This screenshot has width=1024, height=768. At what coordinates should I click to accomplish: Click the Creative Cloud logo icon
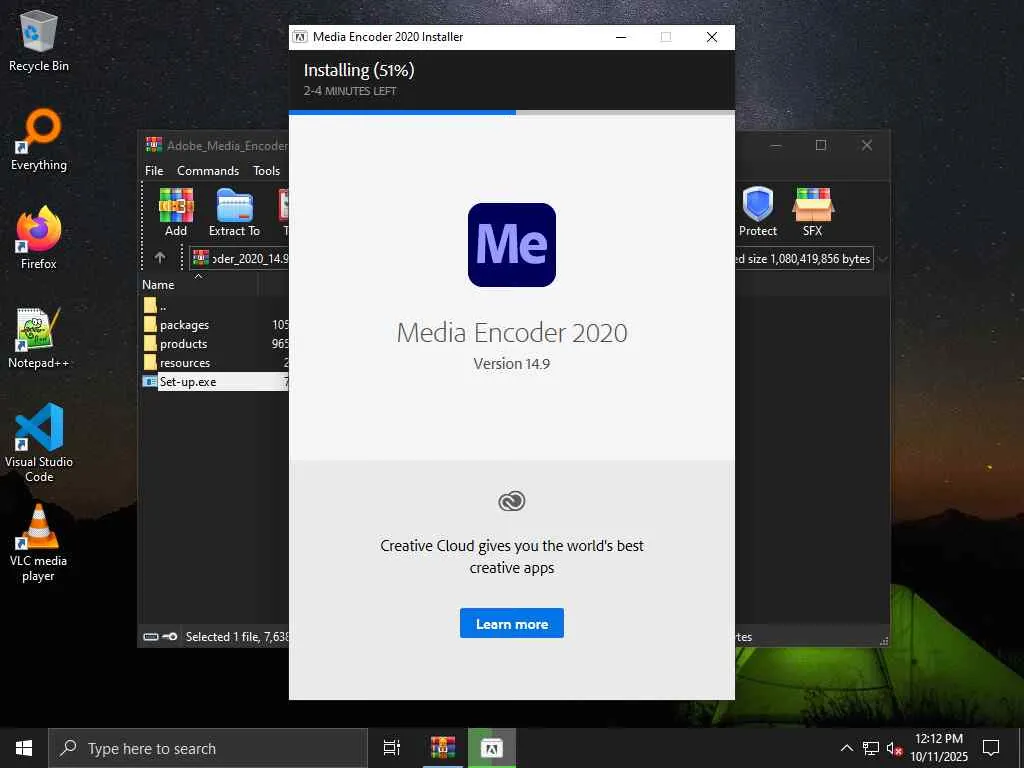[511, 501]
